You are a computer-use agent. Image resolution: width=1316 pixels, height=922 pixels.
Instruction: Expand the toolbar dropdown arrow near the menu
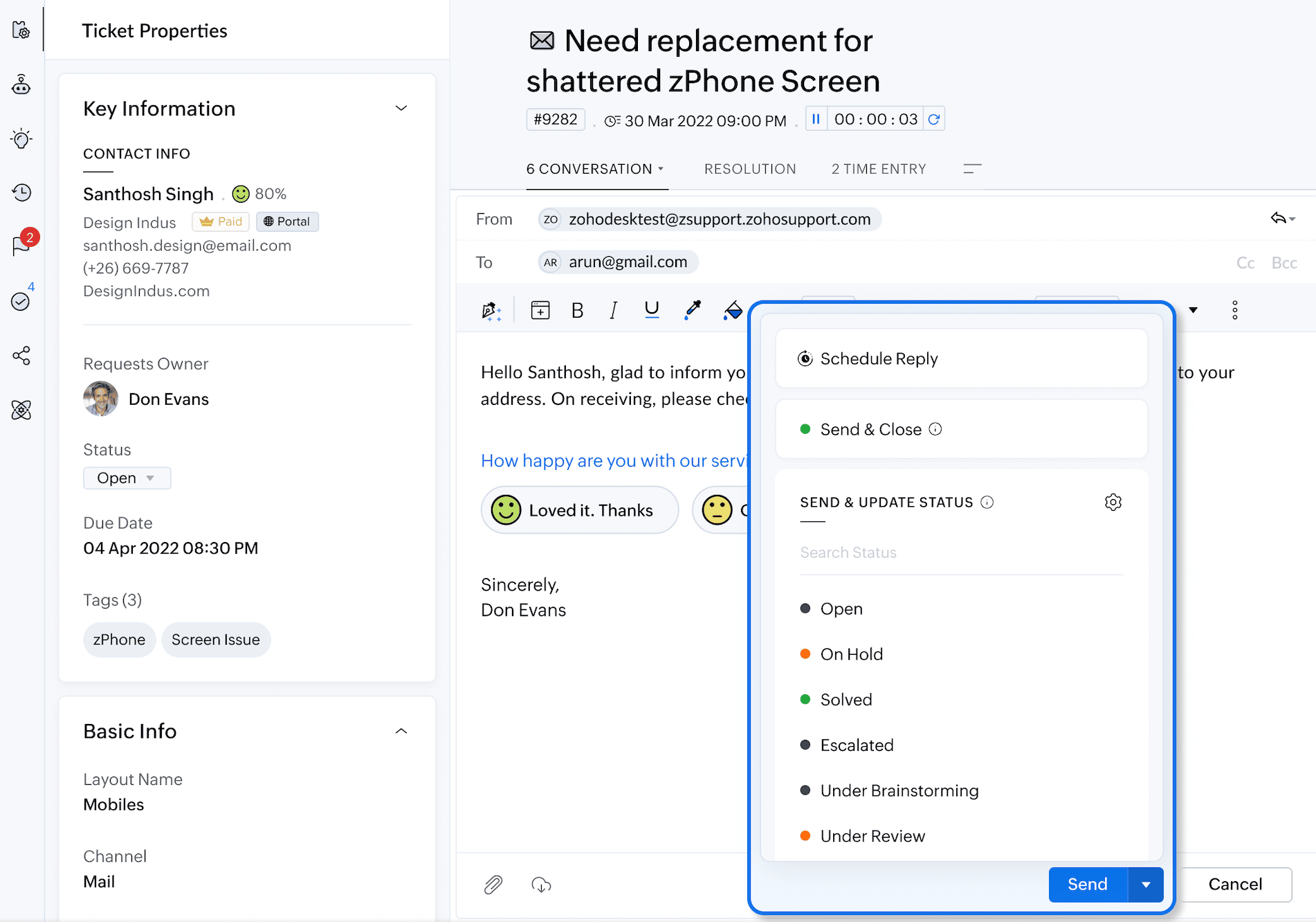tap(1194, 310)
